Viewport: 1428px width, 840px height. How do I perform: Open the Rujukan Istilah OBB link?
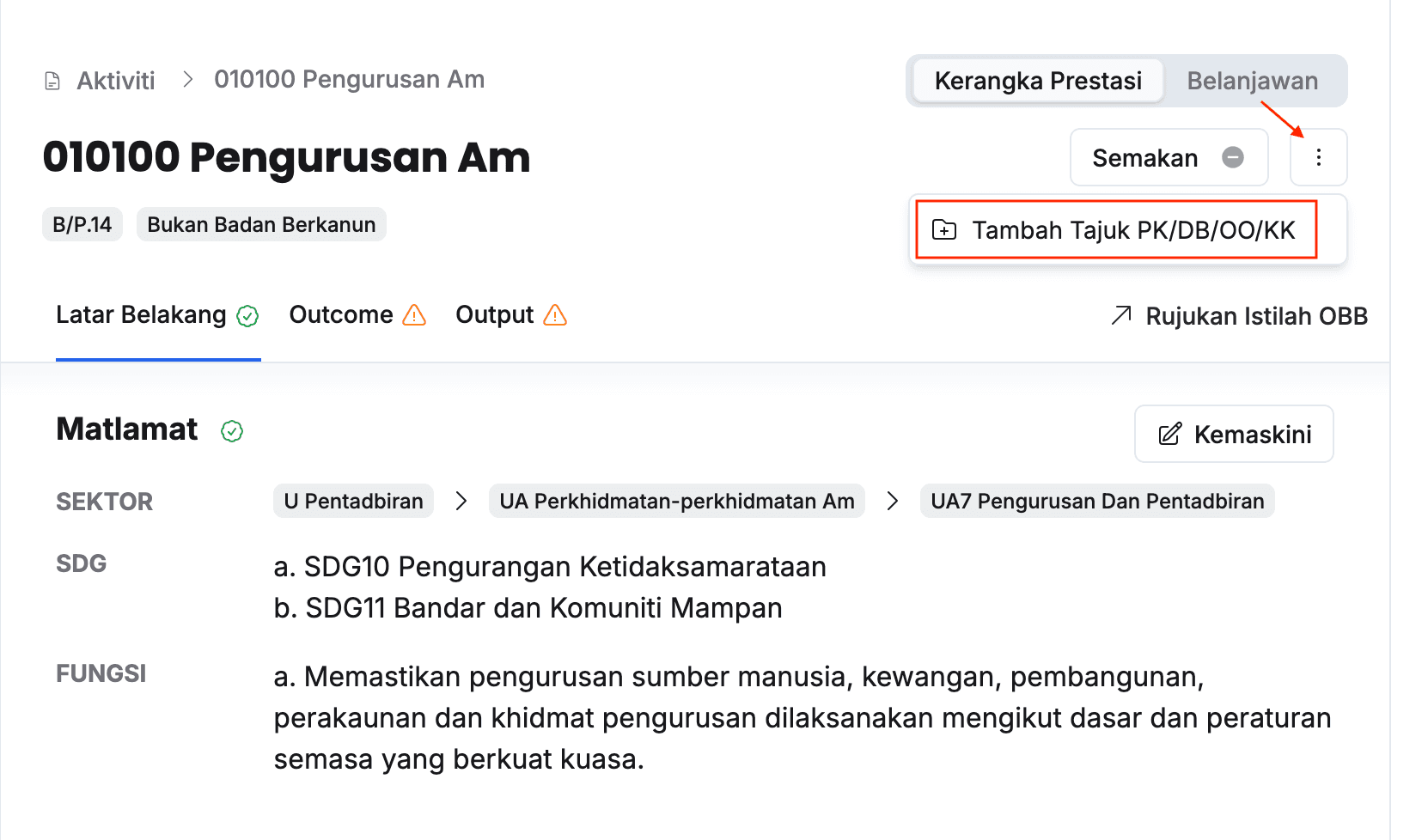click(x=1255, y=316)
